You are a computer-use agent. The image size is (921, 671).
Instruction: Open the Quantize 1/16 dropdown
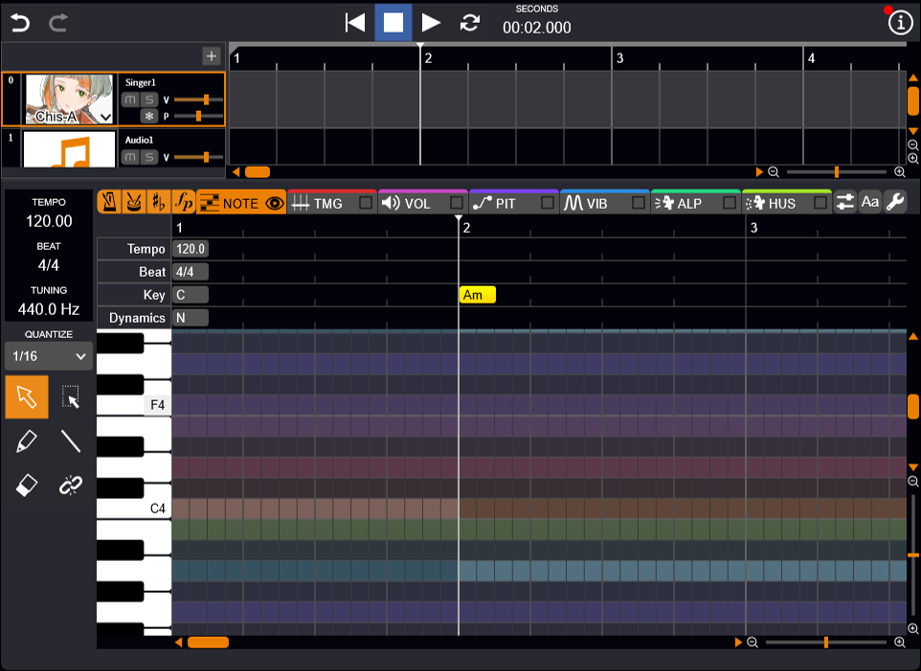(x=48, y=356)
